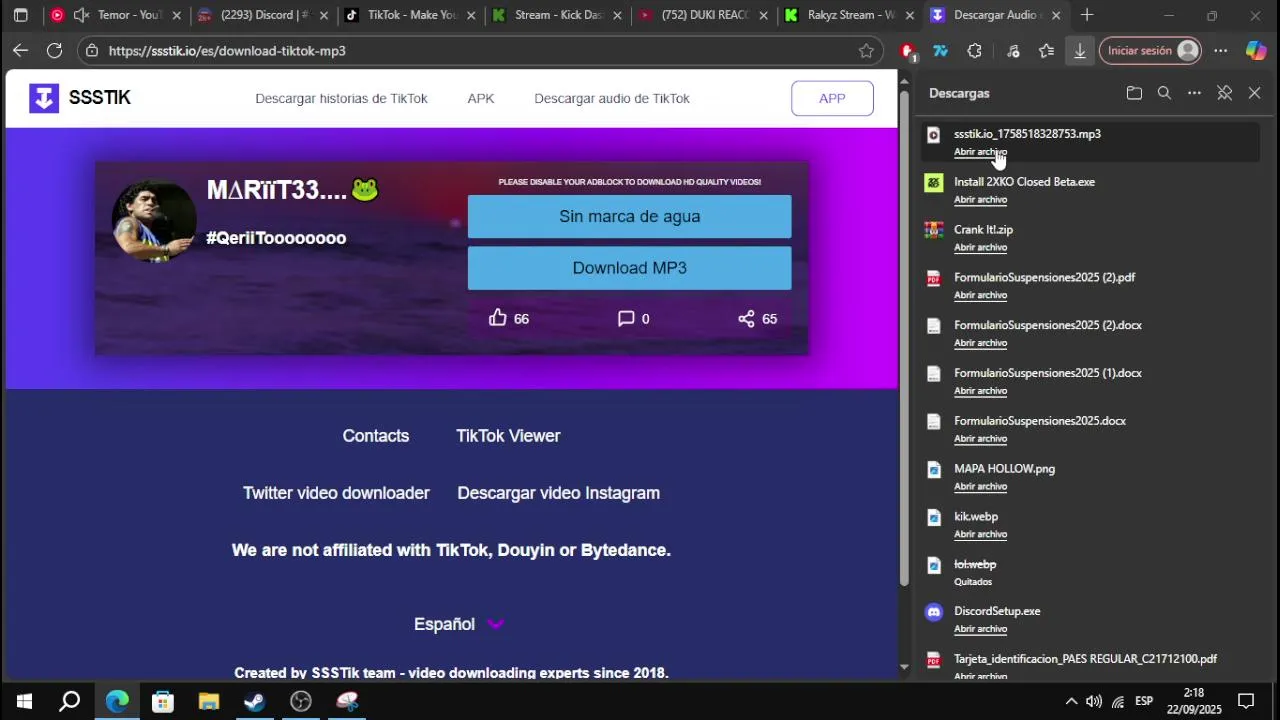Click the SSSTIK logo
Image resolution: width=1280 pixels, height=720 pixels.
click(80, 98)
